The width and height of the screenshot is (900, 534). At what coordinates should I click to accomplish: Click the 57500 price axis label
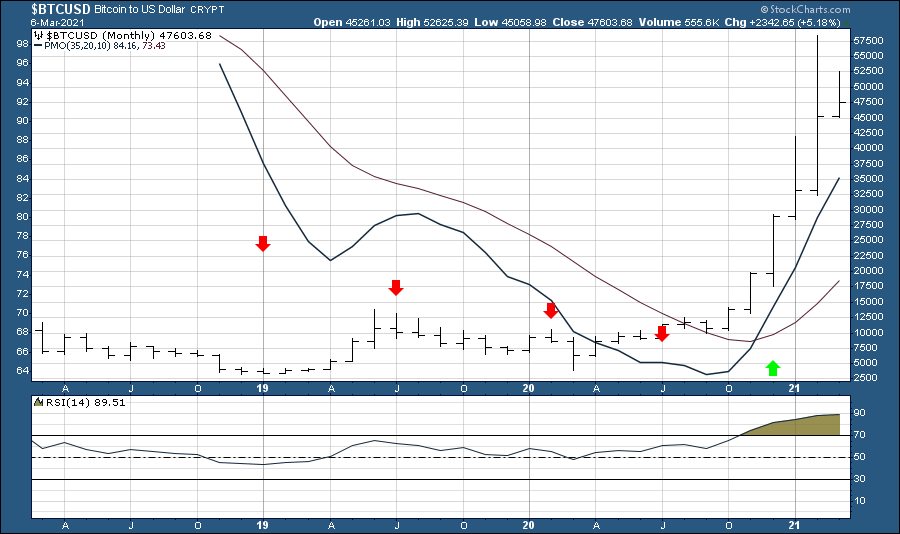coord(868,40)
